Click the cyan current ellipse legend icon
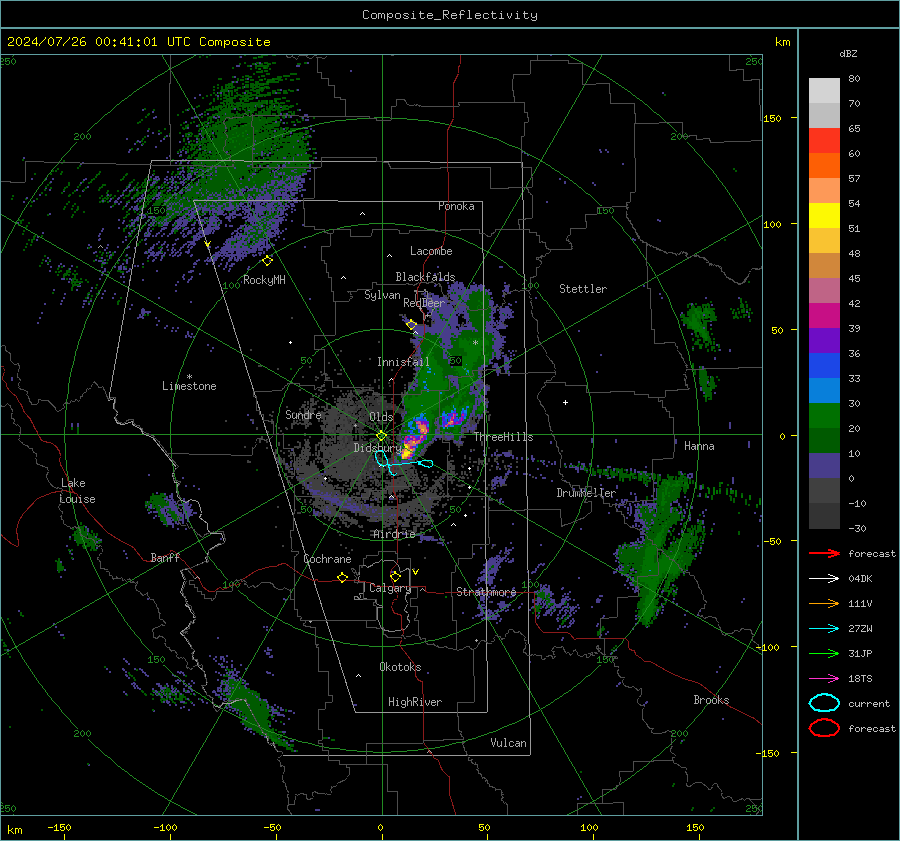Viewport: 900px width, 841px height. (x=824, y=703)
